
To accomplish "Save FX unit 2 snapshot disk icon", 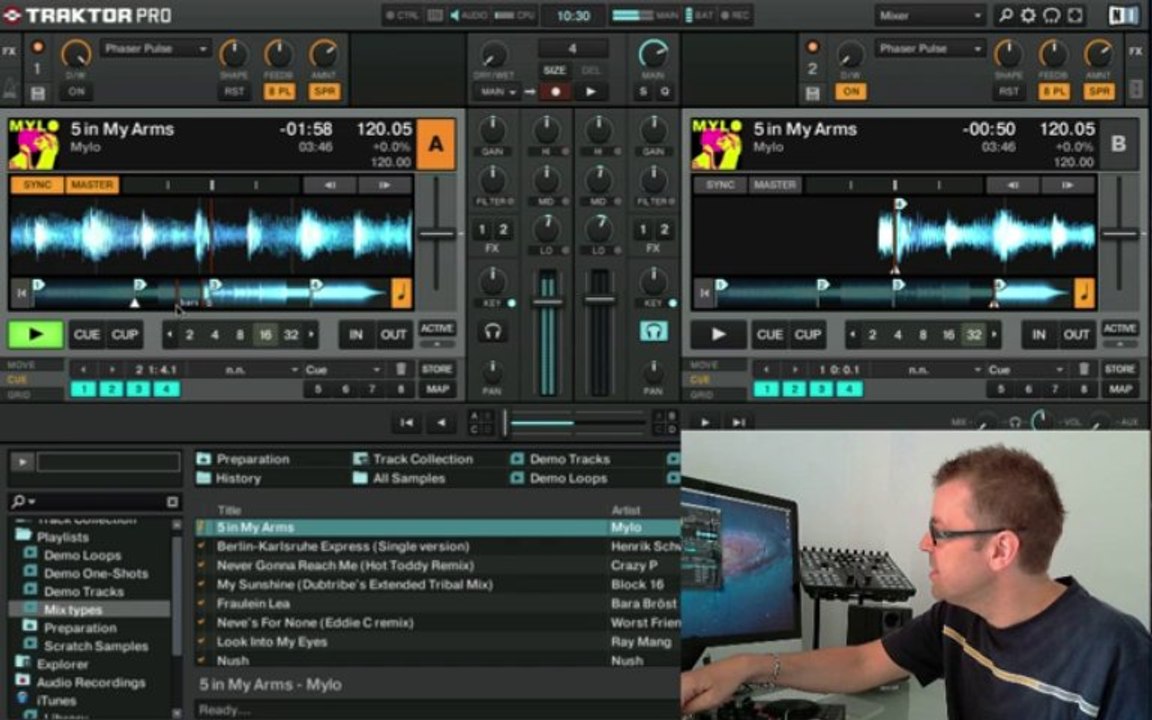I will pyautogui.click(x=813, y=93).
